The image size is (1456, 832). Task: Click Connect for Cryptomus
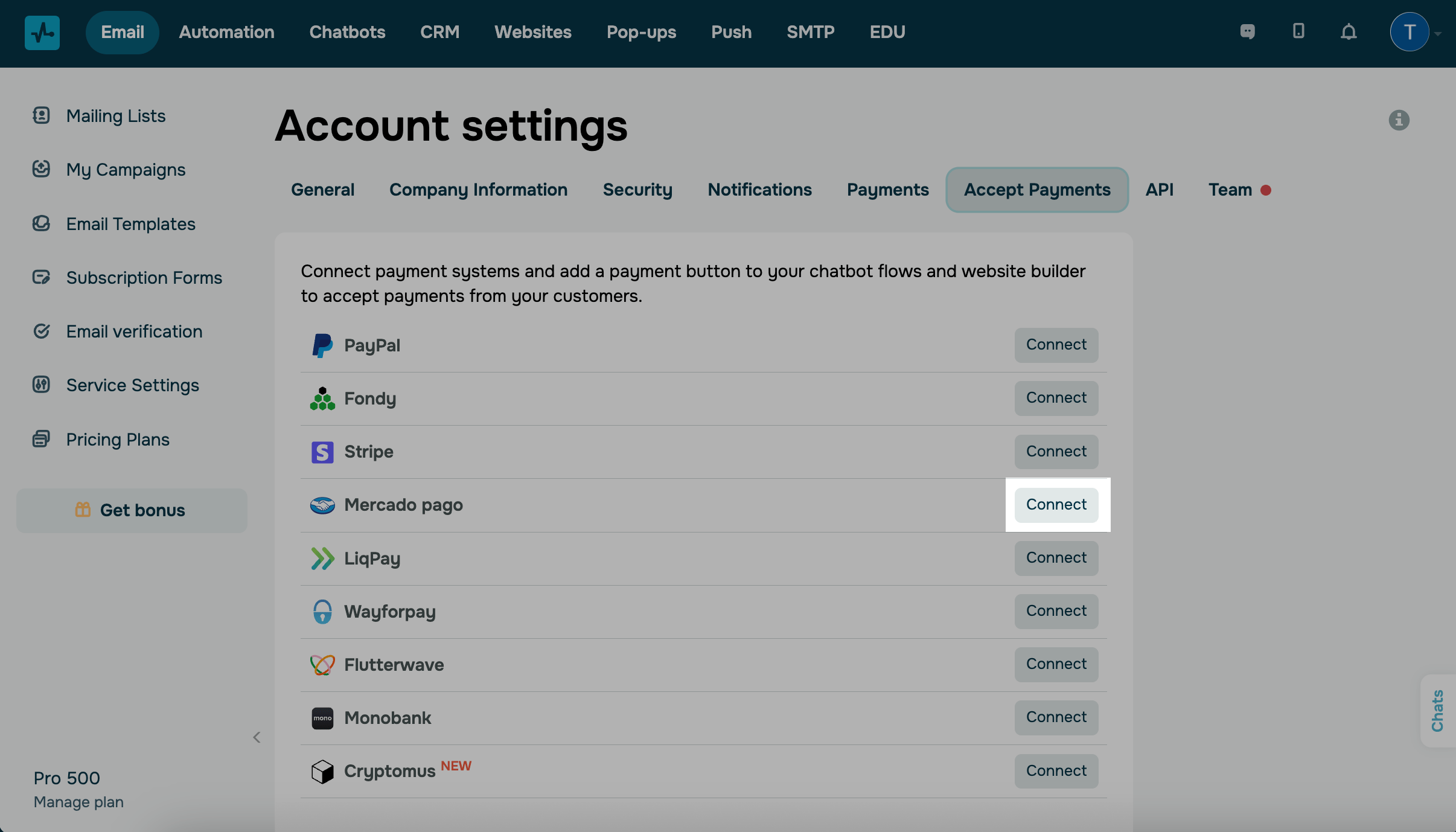(1056, 771)
